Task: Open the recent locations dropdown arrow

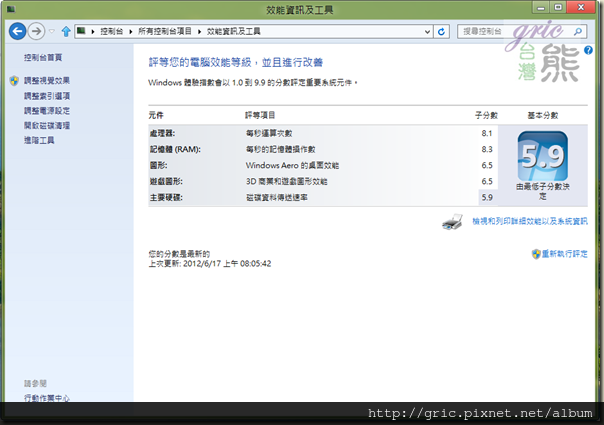Action: [52, 32]
